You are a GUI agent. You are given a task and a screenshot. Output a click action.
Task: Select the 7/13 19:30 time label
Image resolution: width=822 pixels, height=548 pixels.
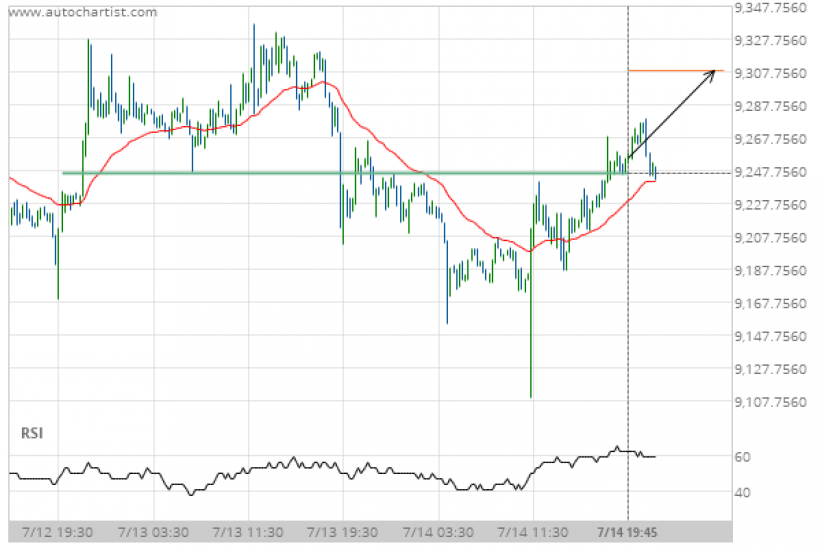(343, 533)
